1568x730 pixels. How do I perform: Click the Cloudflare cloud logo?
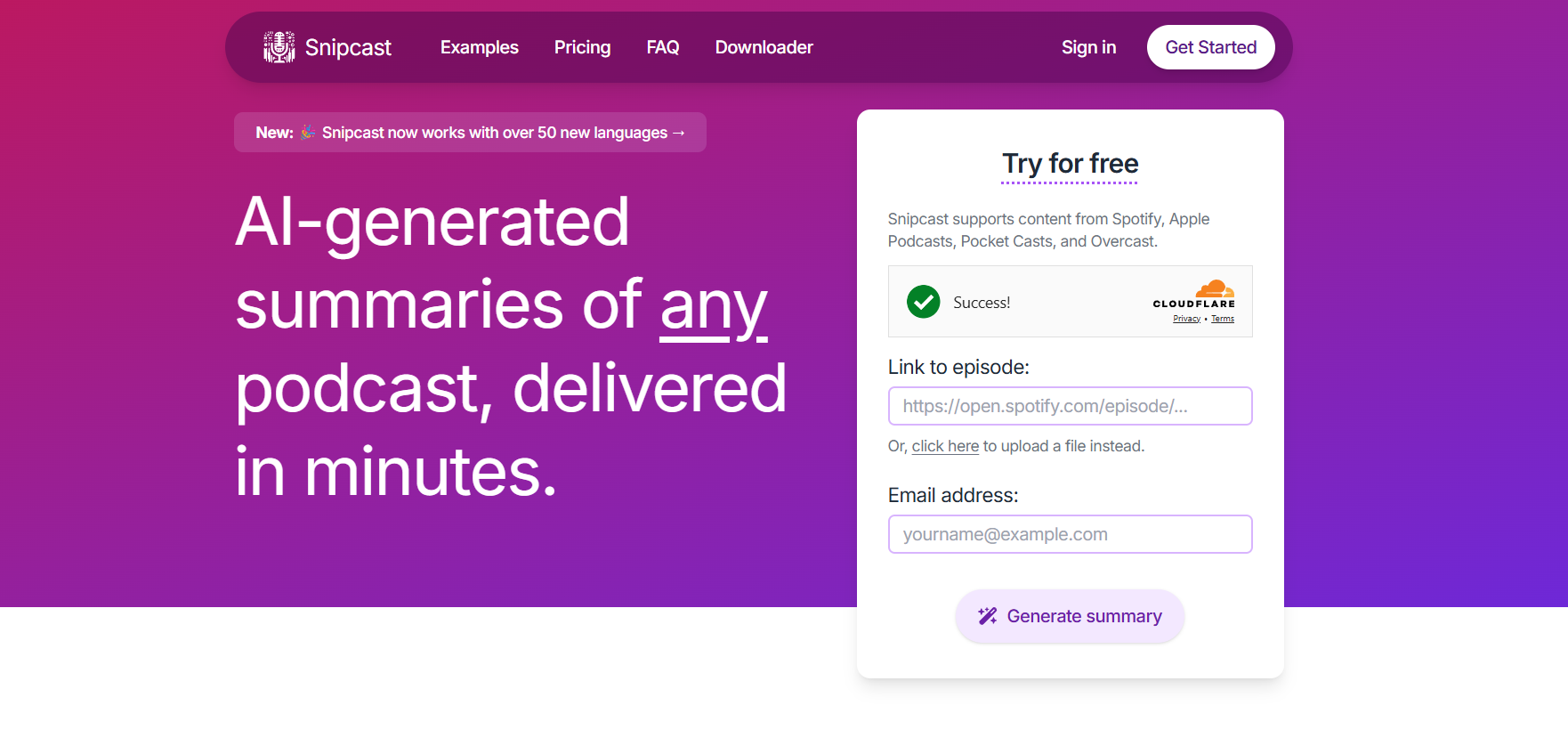click(1215, 288)
